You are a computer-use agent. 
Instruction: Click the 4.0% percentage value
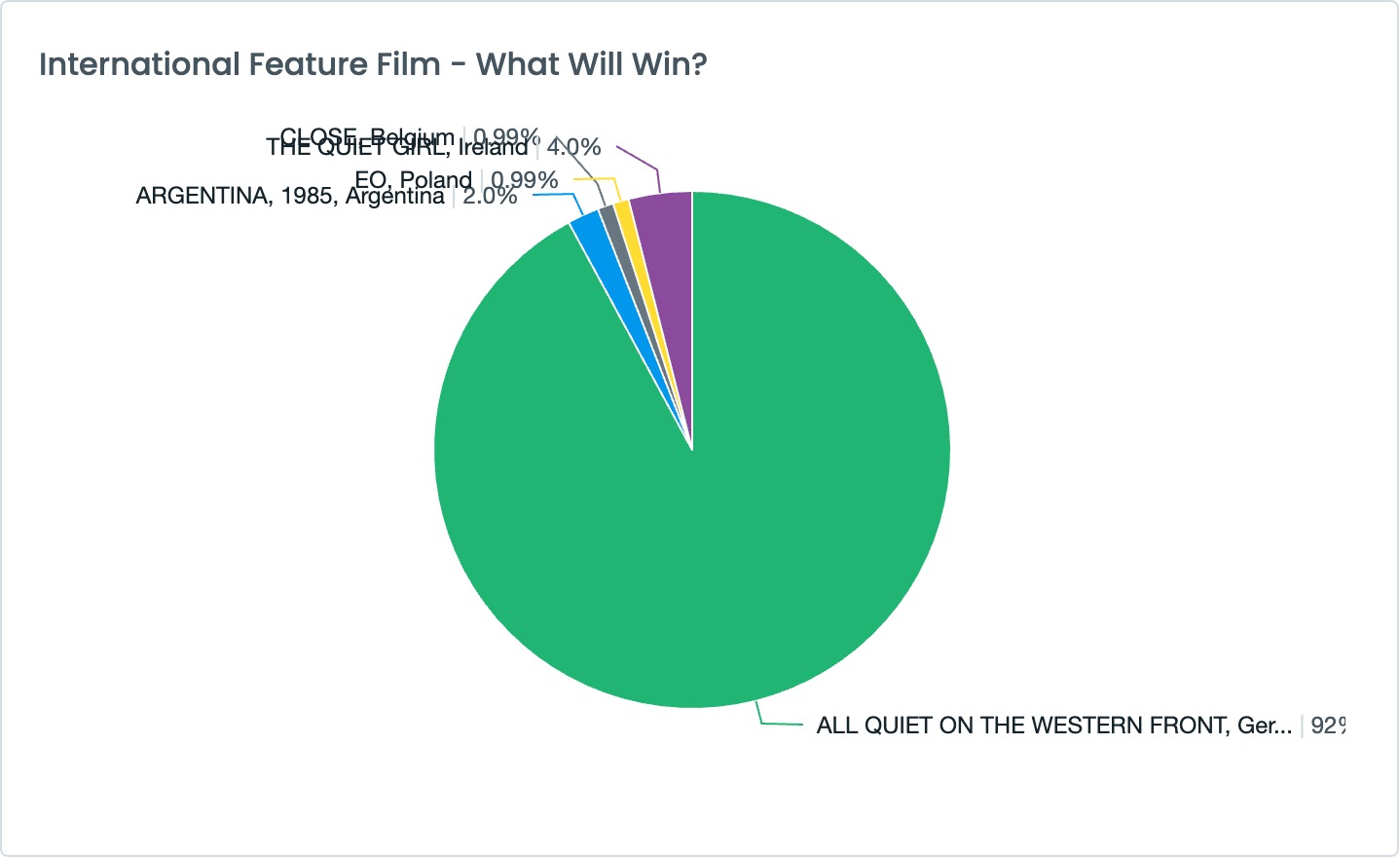tap(573, 147)
